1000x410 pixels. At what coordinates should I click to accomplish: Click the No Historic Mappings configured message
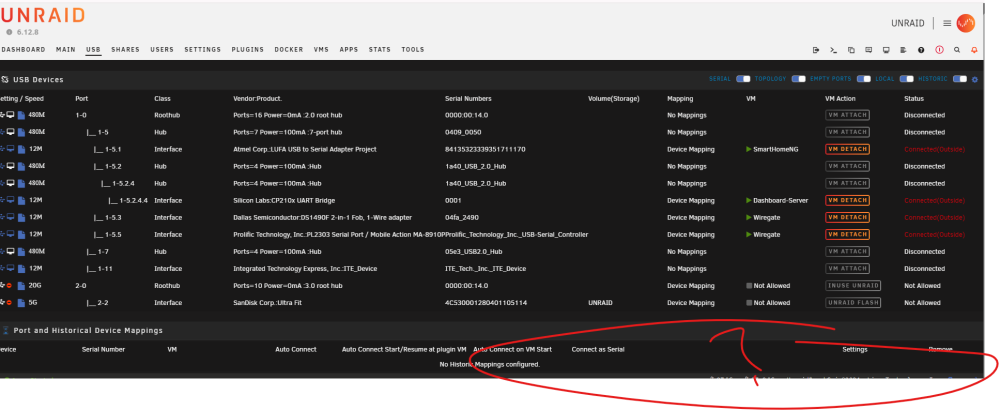click(x=490, y=365)
